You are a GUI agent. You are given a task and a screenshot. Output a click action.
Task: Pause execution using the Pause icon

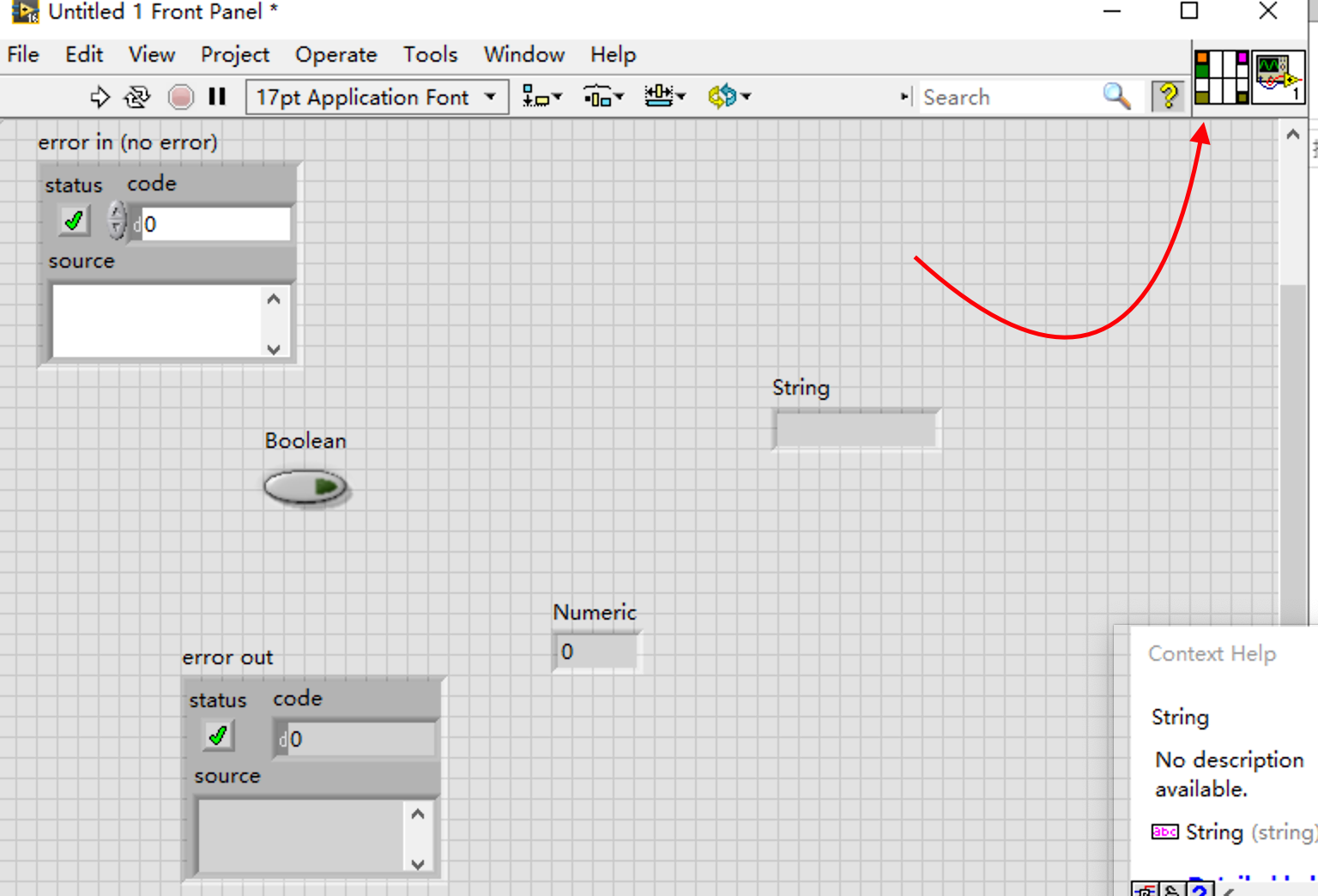coord(217,96)
